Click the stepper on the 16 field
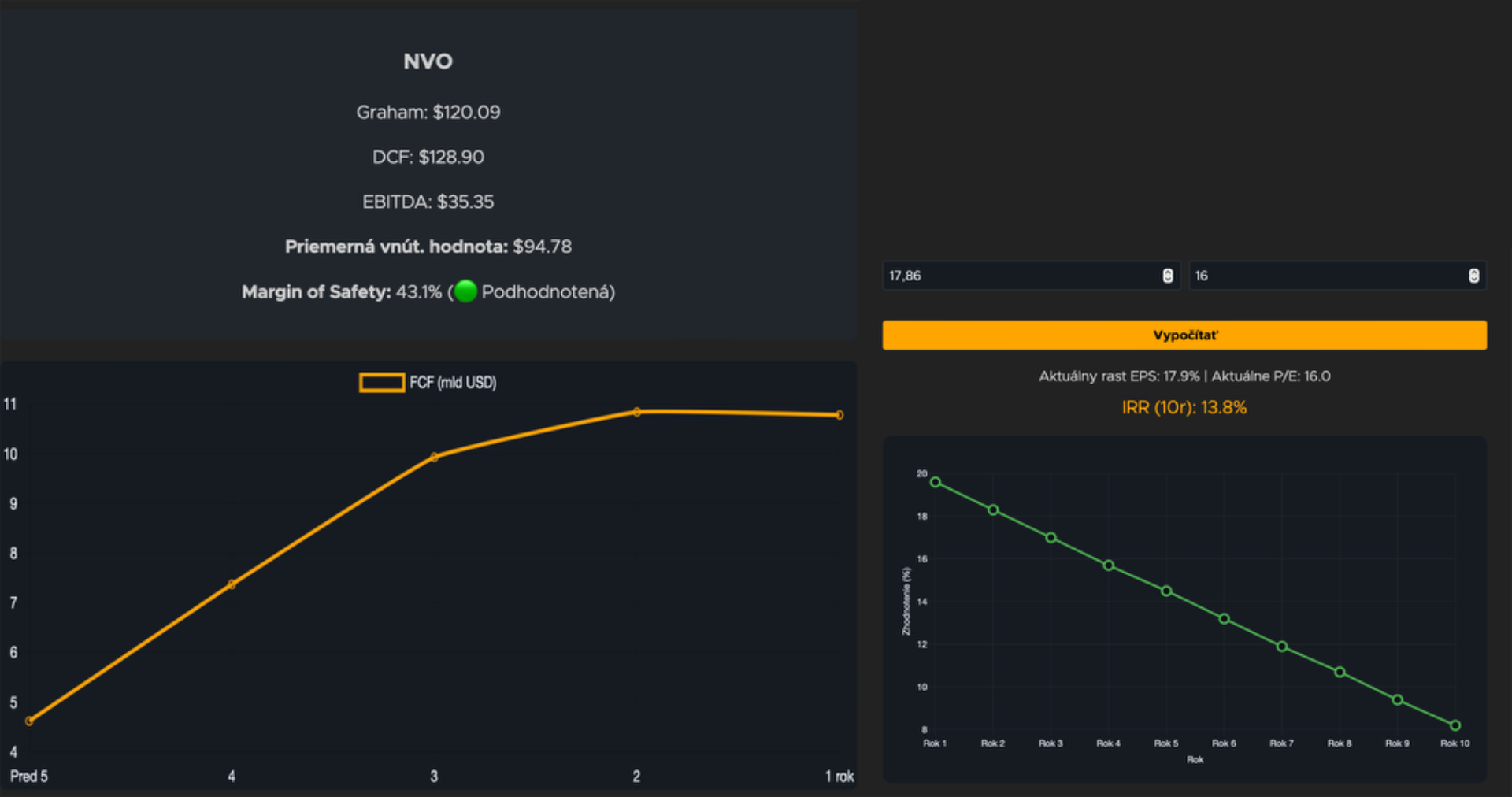Screen dimensions: 1512x797 pyautogui.click(x=1473, y=276)
